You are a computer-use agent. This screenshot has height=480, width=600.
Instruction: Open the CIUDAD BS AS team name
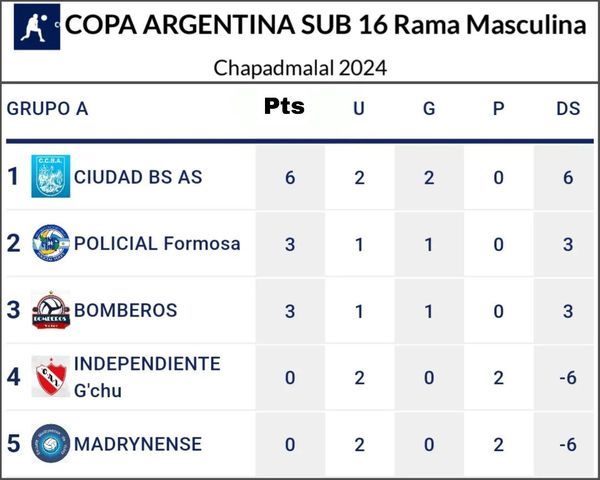(138, 177)
